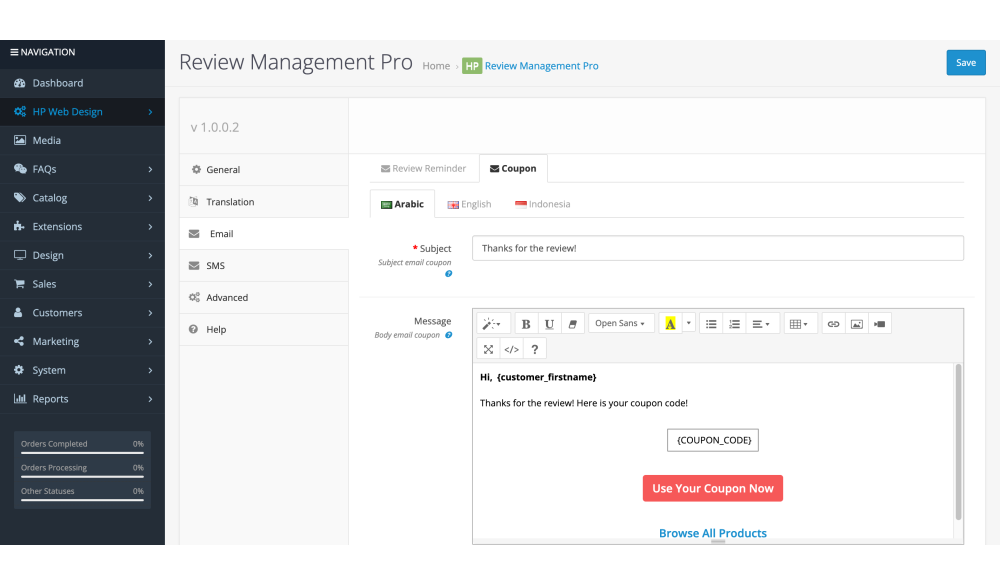
Task: Click the eraser clear-formatting icon
Action: (572, 324)
